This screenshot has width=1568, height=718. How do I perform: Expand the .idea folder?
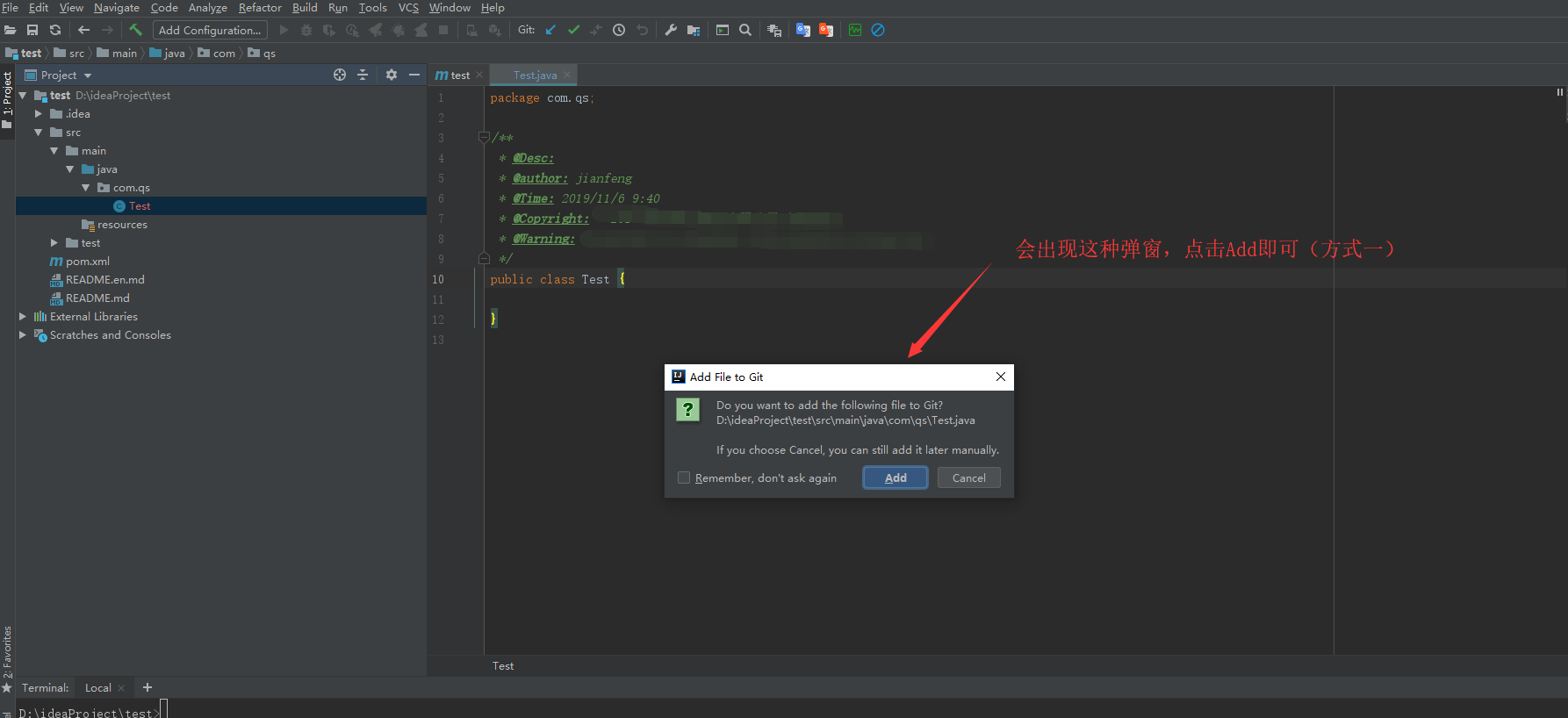39,113
